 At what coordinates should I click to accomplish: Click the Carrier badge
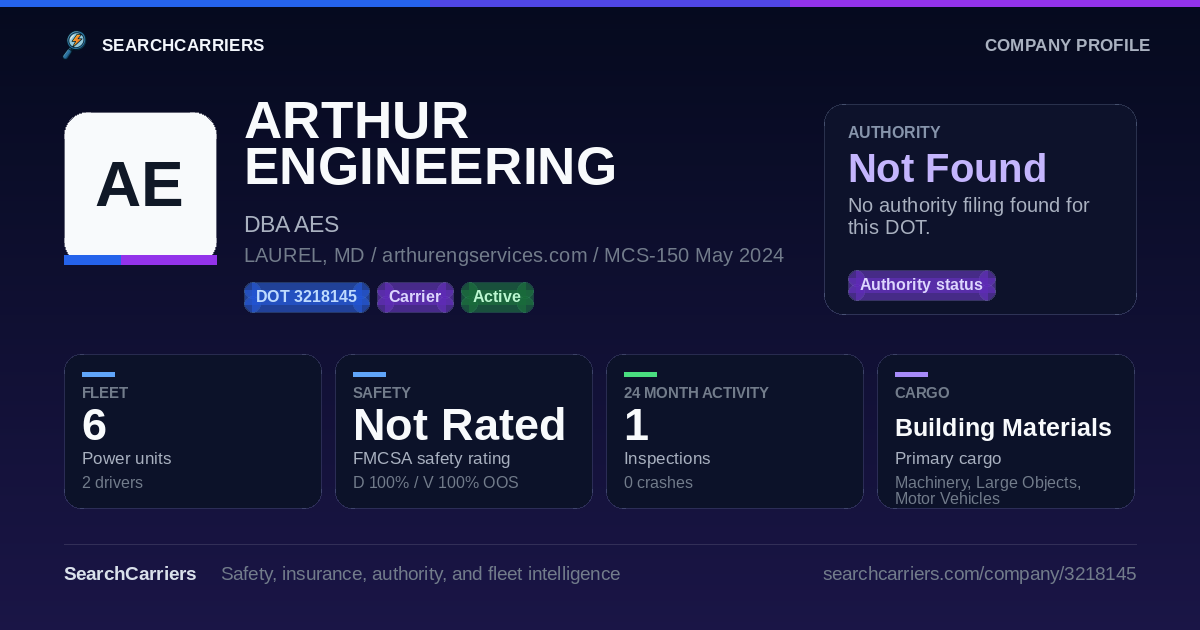(415, 297)
